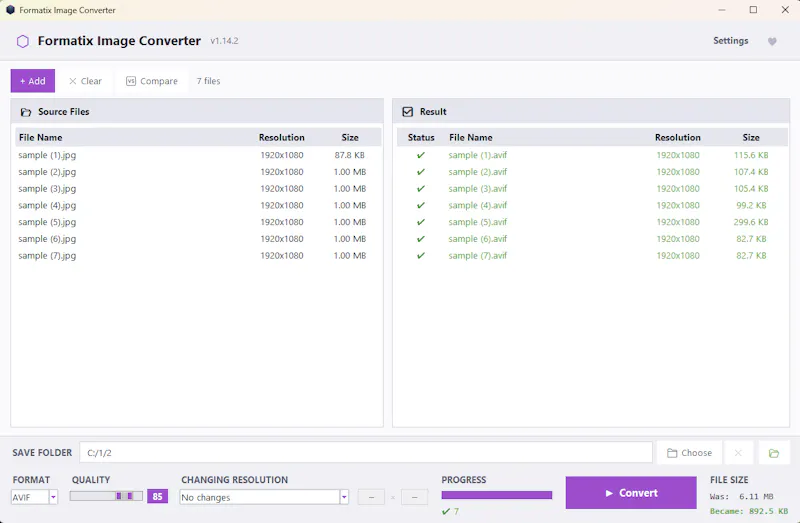Click the save folder path field C:/1/2
The width and height of the screenshot is (800, 523).
point(366,453)
